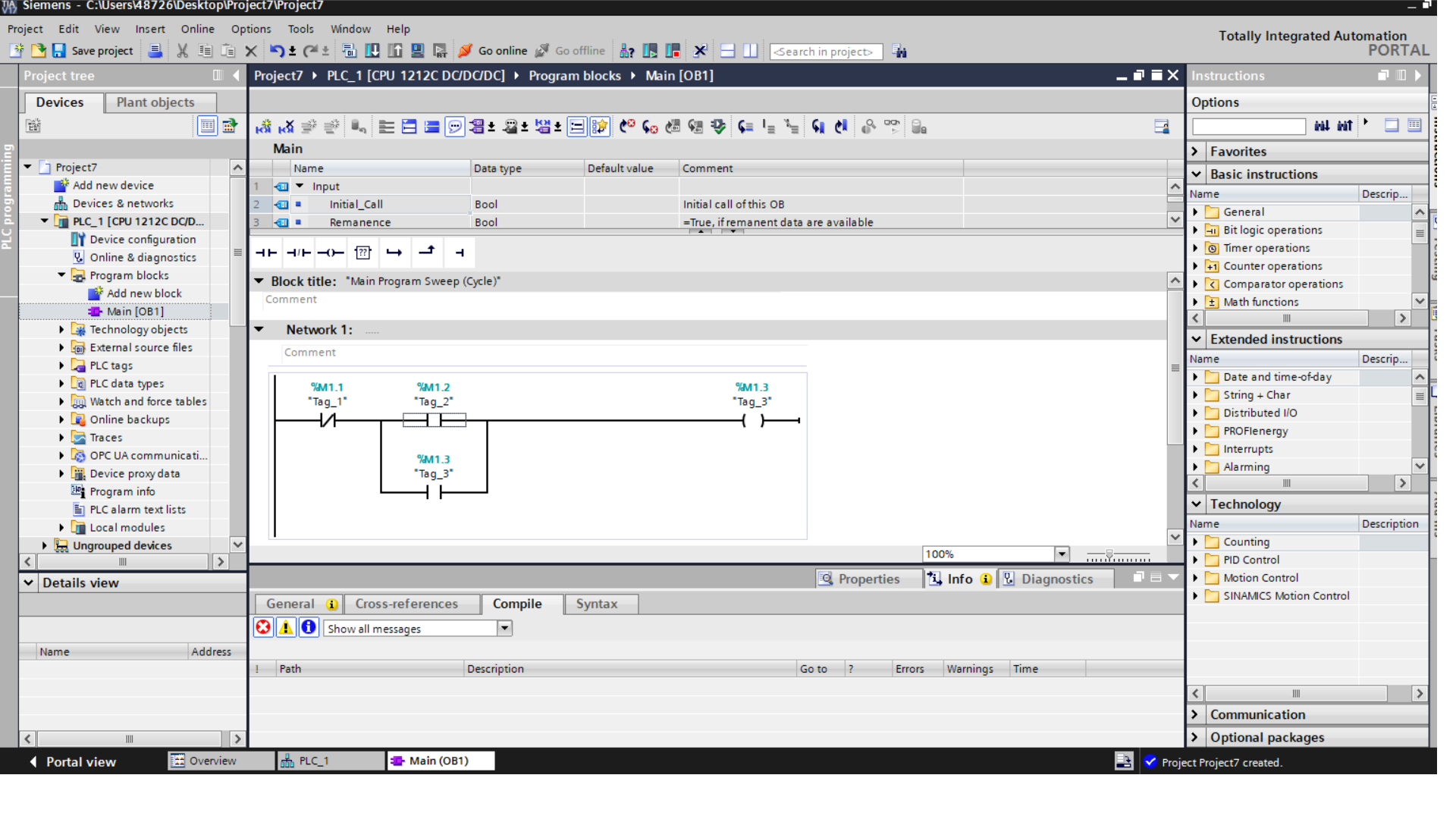The height and width of the screenshot is (819, 1456).
Task: Open the Show all messages dropdown
Action: [x=504, y=628]
